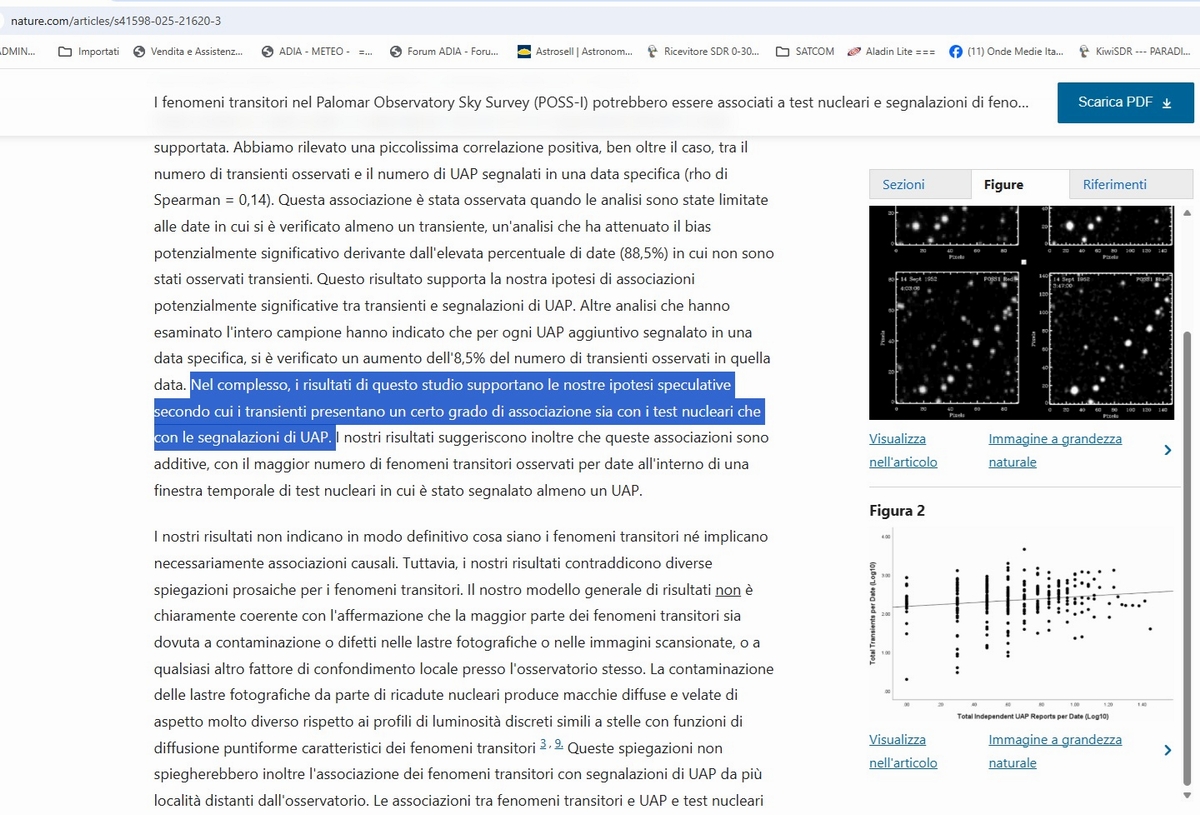
Task: Switch to the Sezioni tab
Action: pyautogui.click(x=903, y=184)
